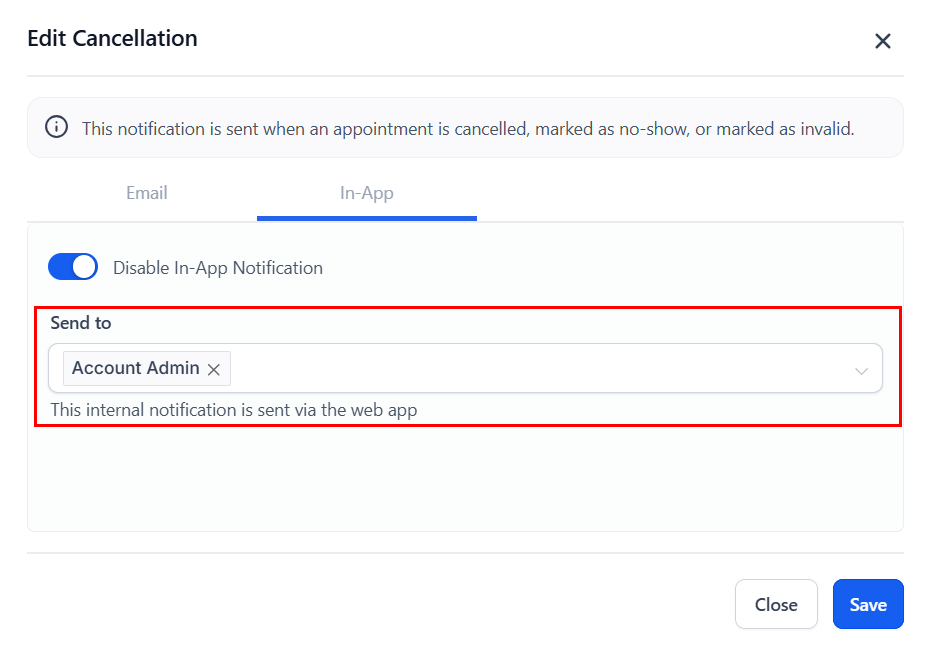
Task: Select the In-App tab
Action: pyautogui.click(x=366, y=193)
